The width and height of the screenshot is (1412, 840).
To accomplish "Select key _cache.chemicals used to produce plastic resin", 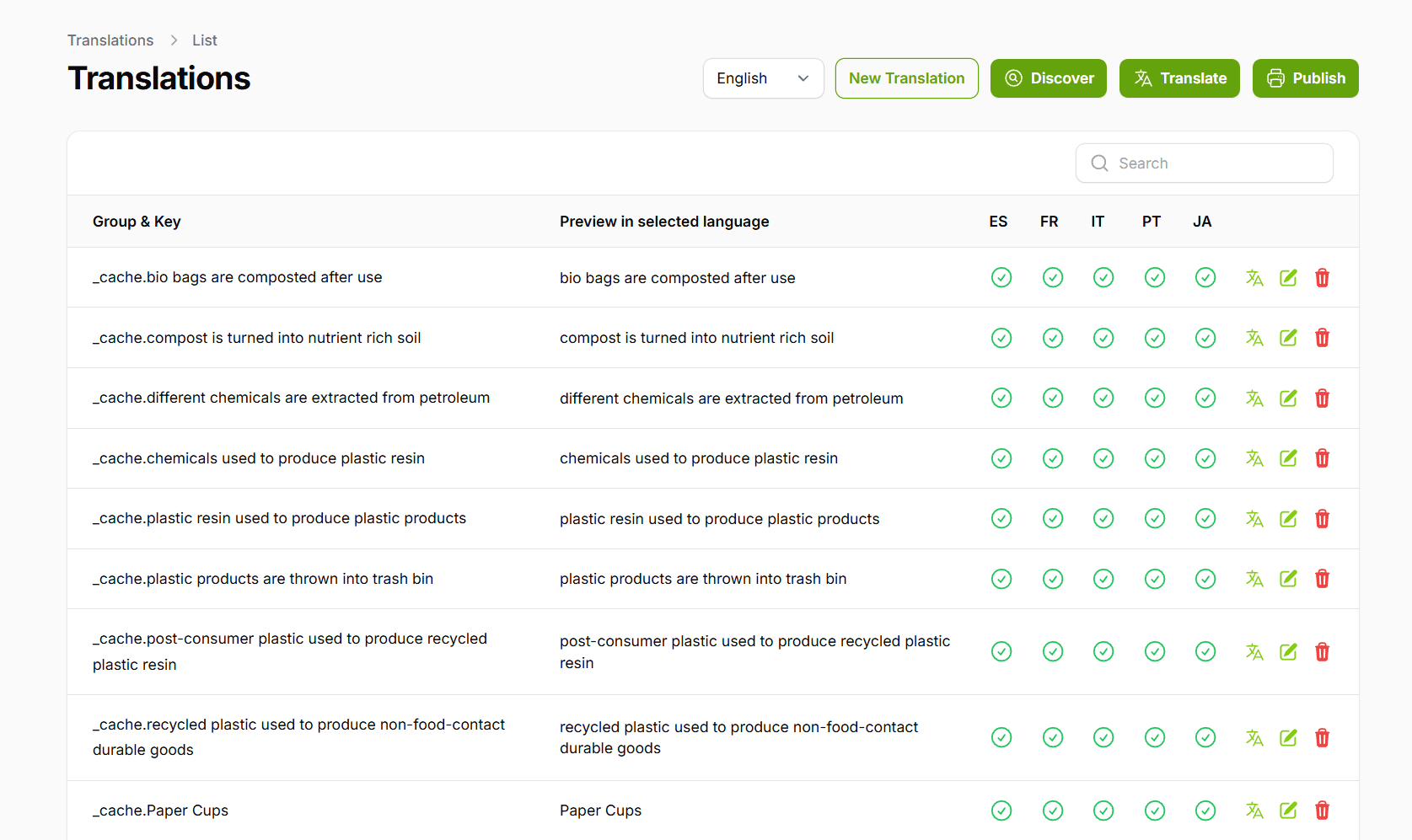I will coord(259,458).
